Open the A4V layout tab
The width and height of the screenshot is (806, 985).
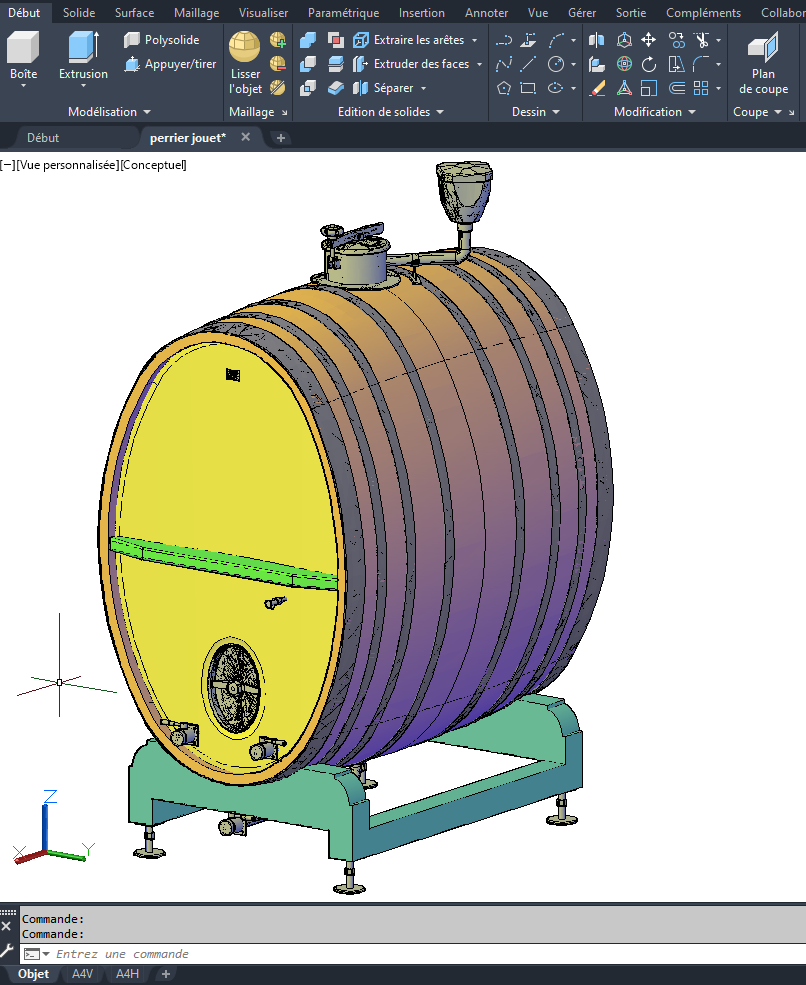(84, 974)
